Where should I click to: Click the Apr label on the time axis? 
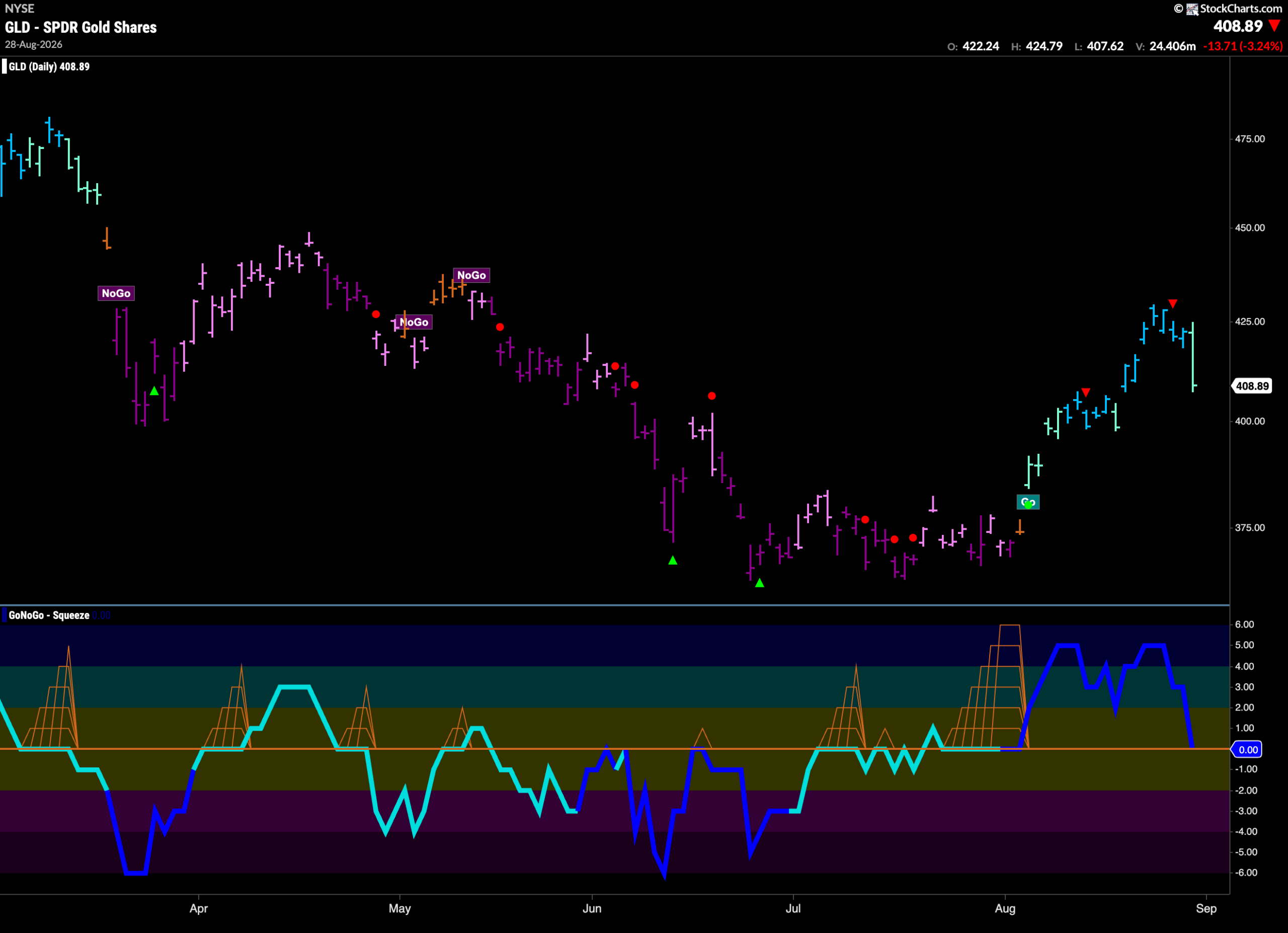coord(199,908)
